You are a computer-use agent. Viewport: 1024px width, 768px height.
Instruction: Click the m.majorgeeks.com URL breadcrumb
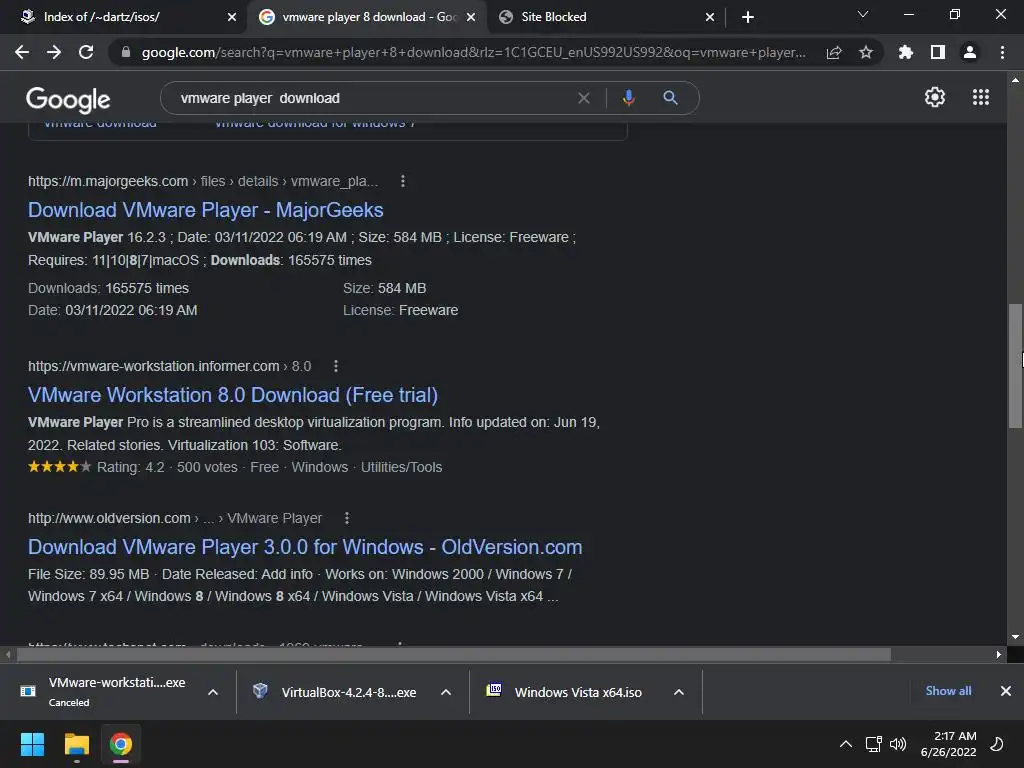203,181
